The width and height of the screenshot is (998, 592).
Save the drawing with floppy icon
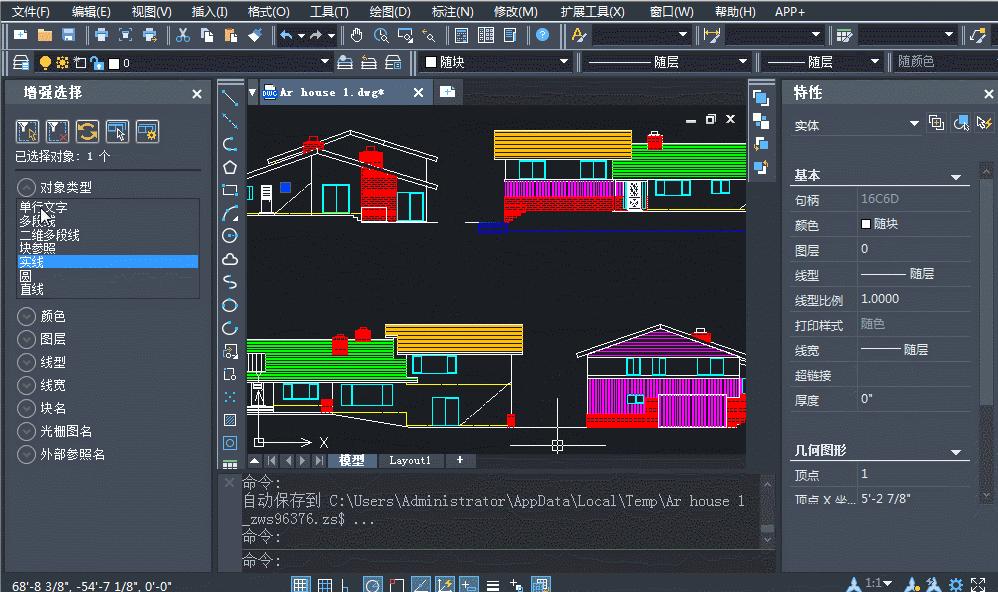pyautogui.click(x=69, y=35)
